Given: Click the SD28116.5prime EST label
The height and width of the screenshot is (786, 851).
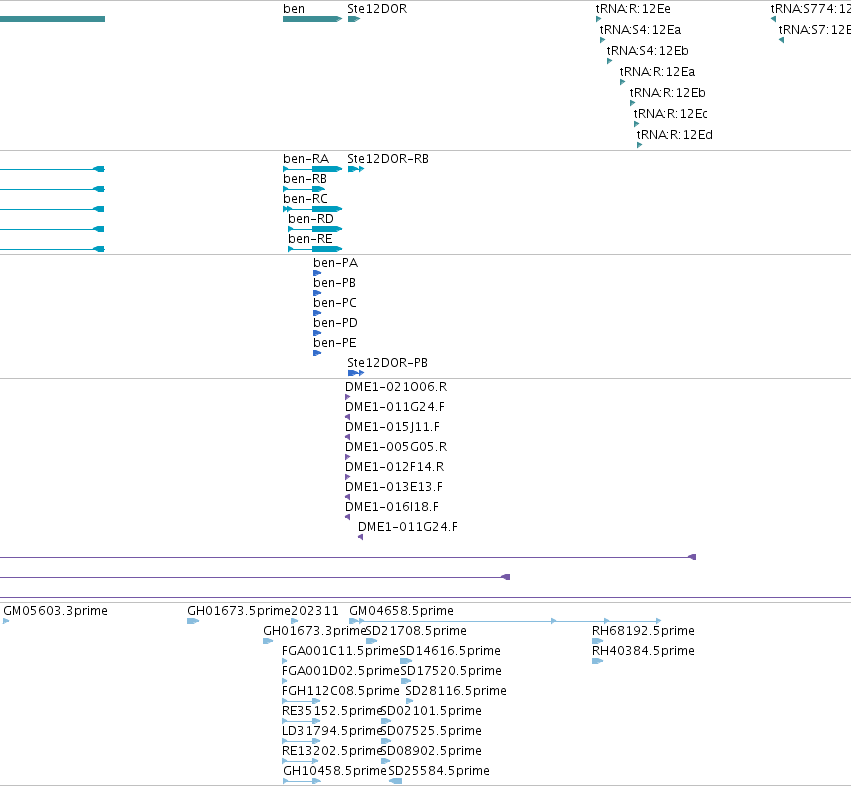Looking at the screenshot, I should [x=456, y=692].
